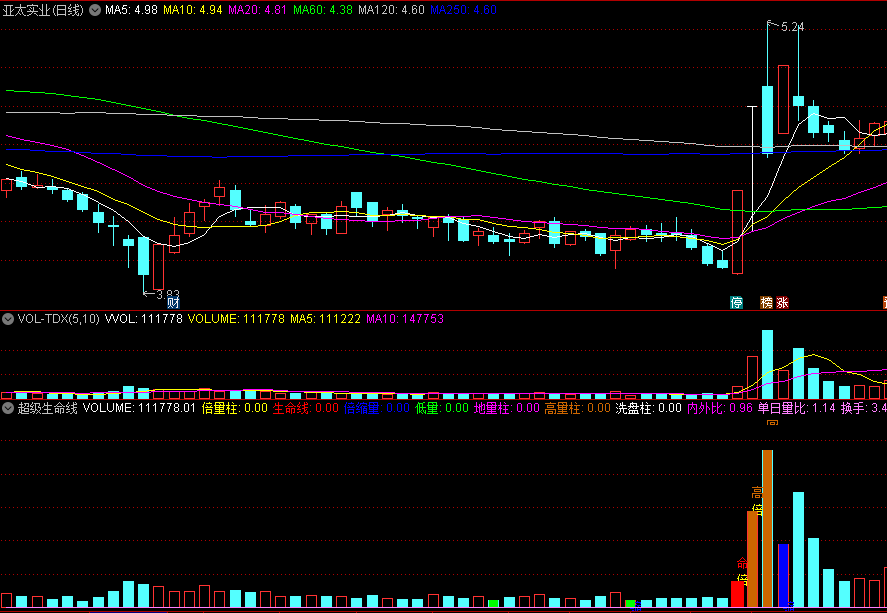The image size is (887, 613).
Task: Click the tallest orange bar in 超级生命线 panel
Action: pyautogui.click(x=767, y=528)
